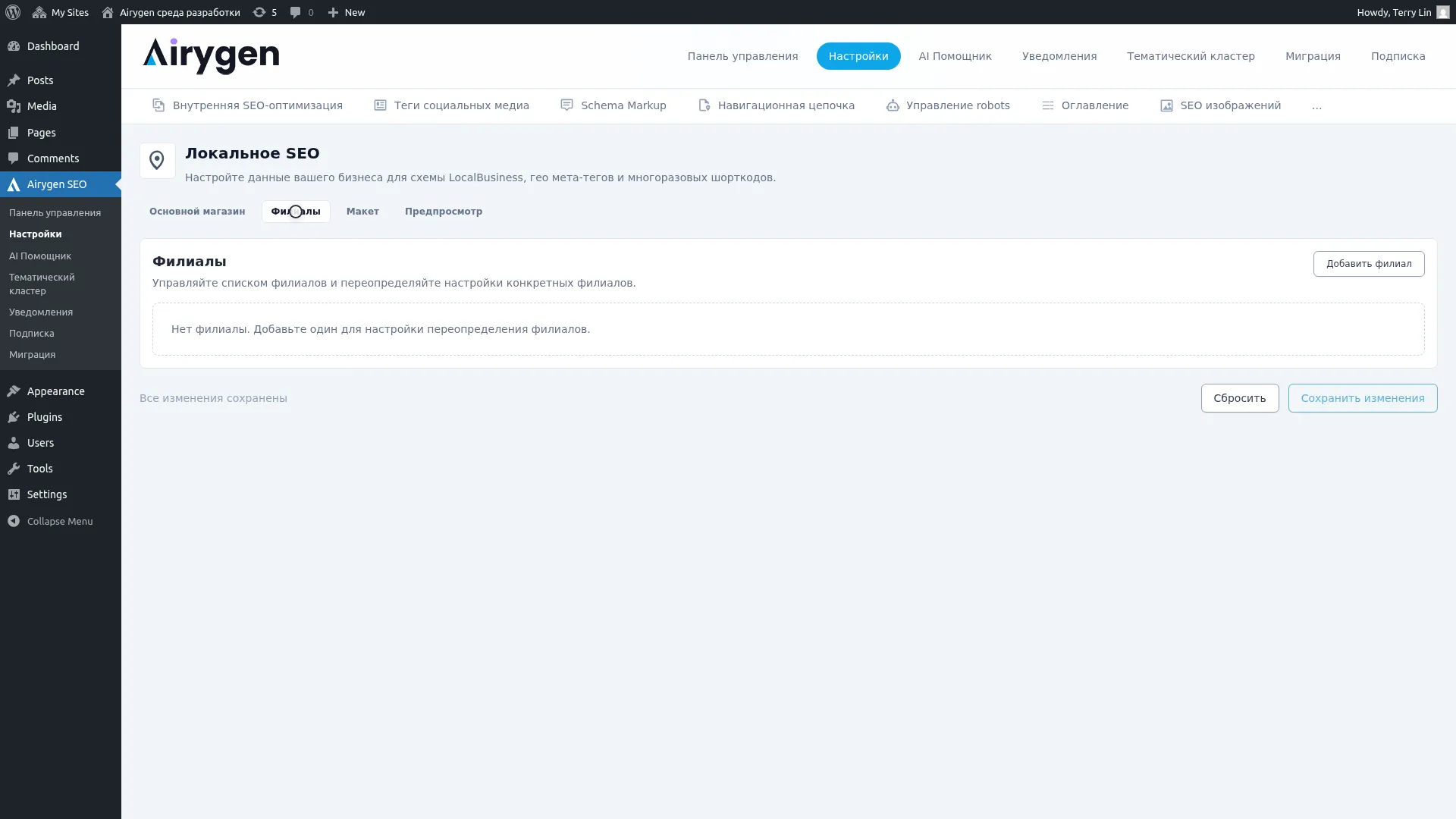Viewport: 1456px width, 819px height.
Task: Click the Users icon in sidebar
Action: [14, 443]
